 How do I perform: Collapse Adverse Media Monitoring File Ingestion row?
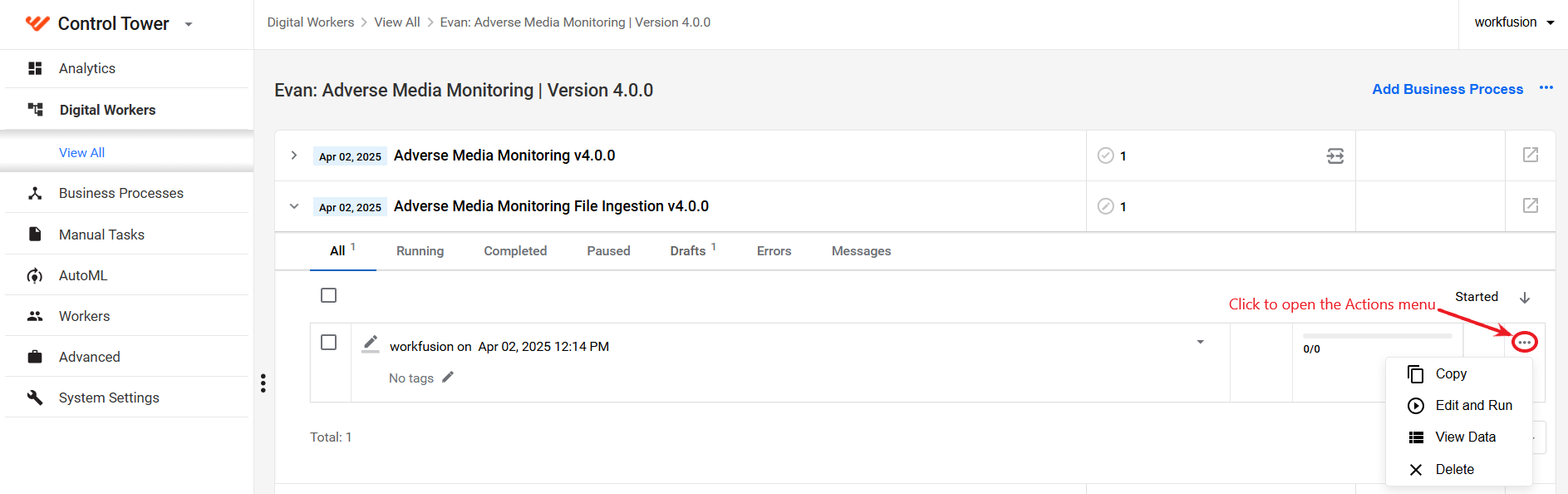(x=294, y=206)
